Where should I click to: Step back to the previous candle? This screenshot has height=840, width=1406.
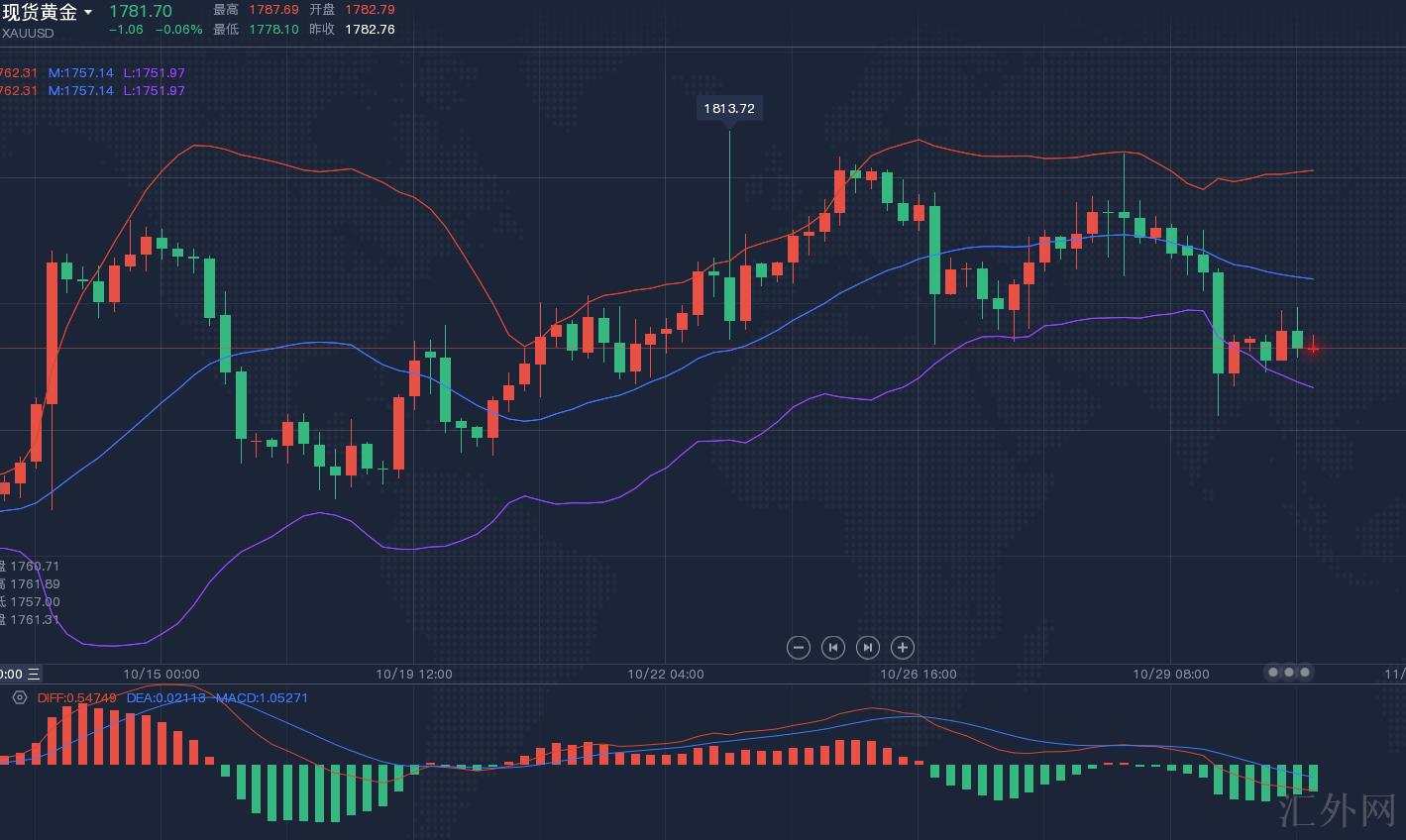(832, 648)
